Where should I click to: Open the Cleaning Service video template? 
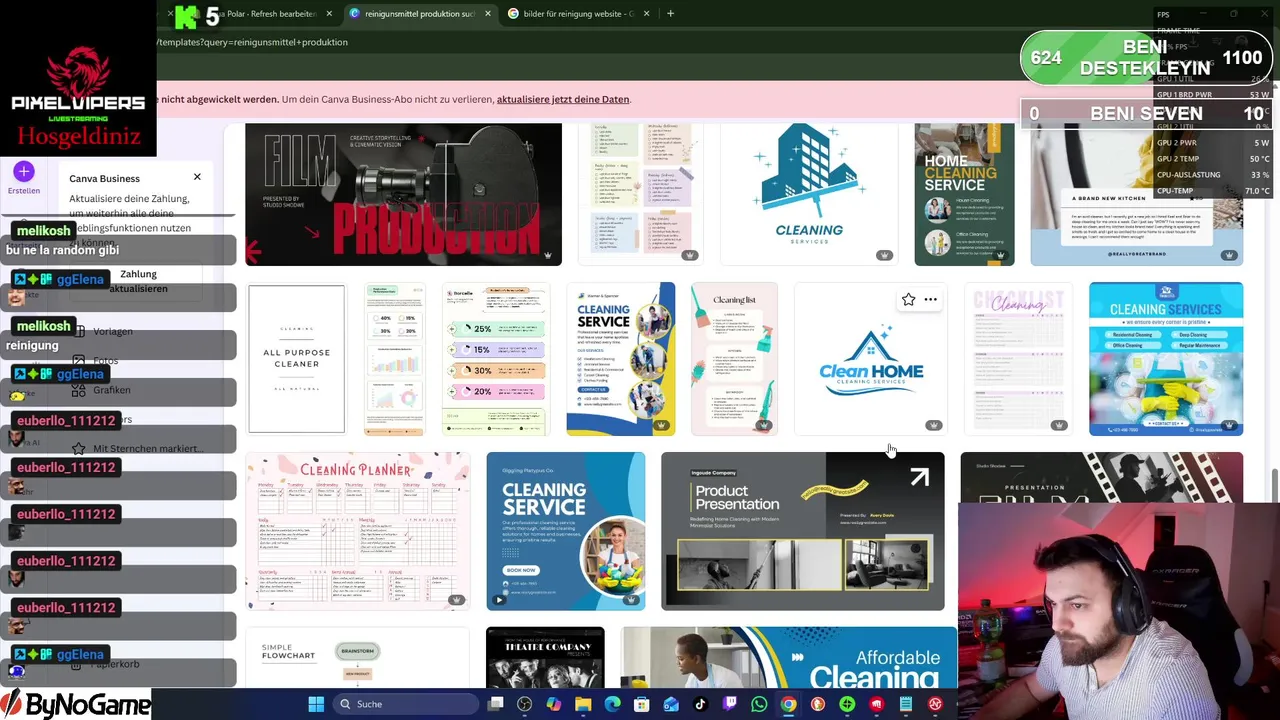[565, 531]
